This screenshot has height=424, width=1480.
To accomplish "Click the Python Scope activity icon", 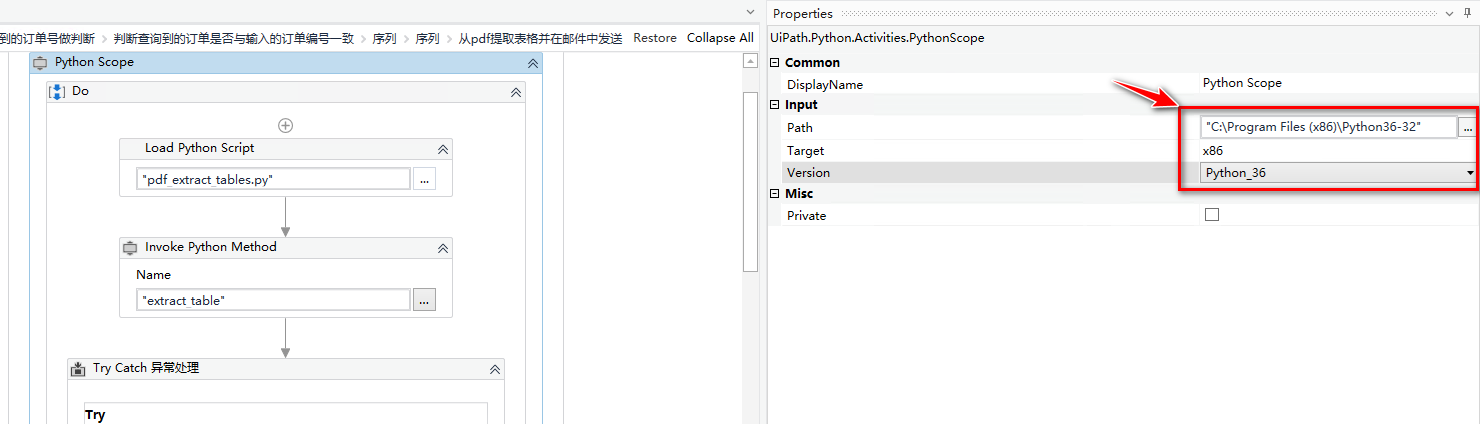I will (40, 62).
